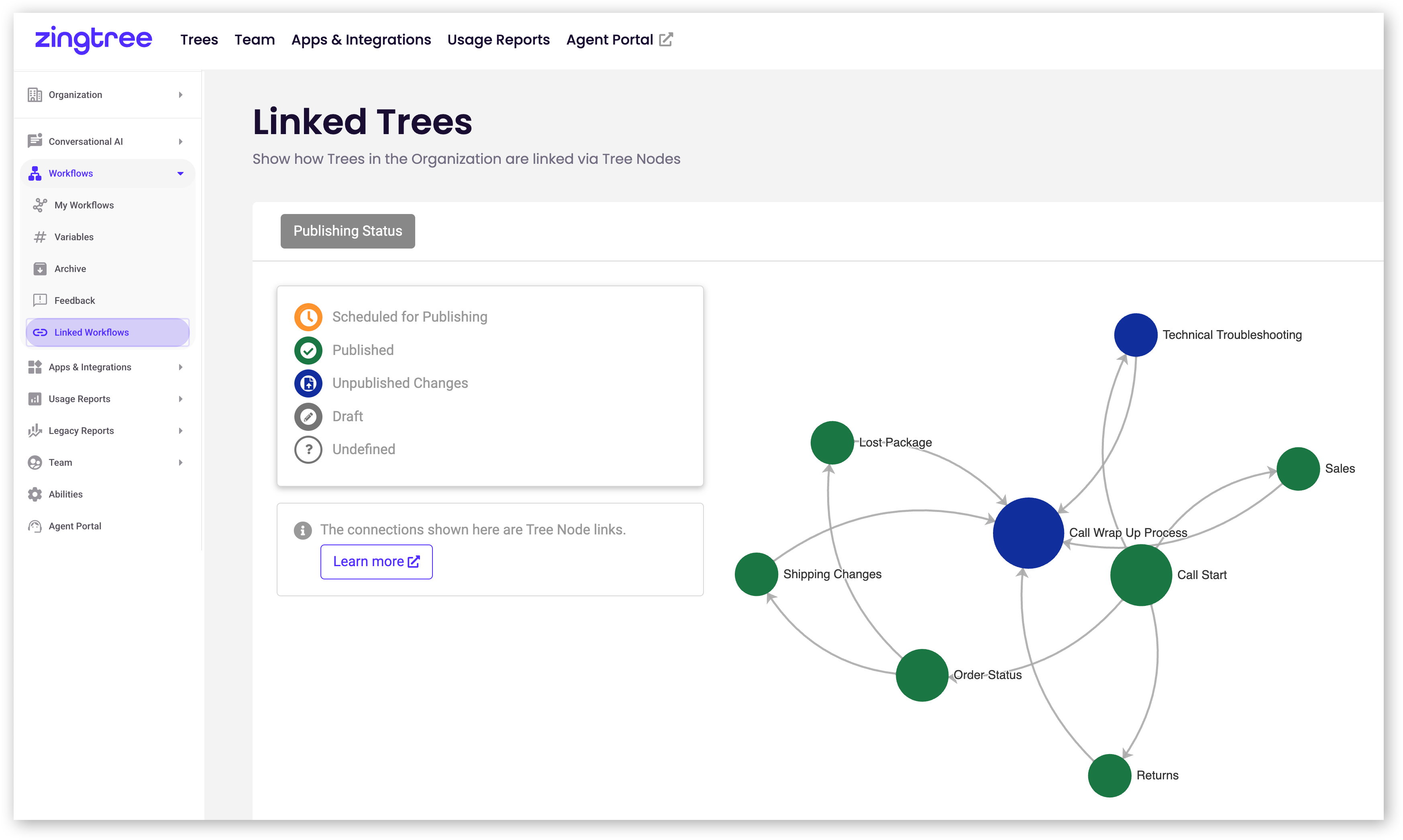1403x840 pixels.
Task: Click the Unpublished Changes blue icon
Action: [308, 383]
